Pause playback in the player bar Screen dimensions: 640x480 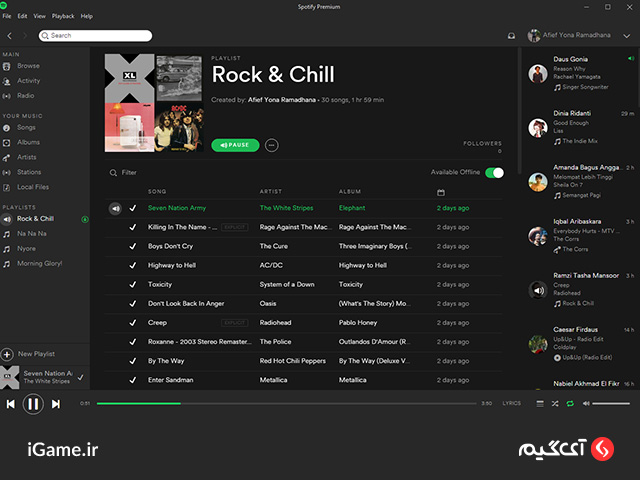pyautogui.click(x=33, y=404)
